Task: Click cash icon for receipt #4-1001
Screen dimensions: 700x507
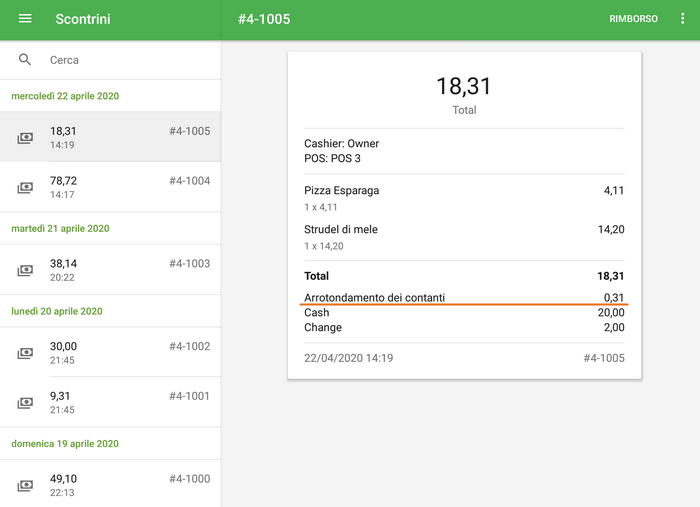Action: pyautogui.click(x=25, y=403)
